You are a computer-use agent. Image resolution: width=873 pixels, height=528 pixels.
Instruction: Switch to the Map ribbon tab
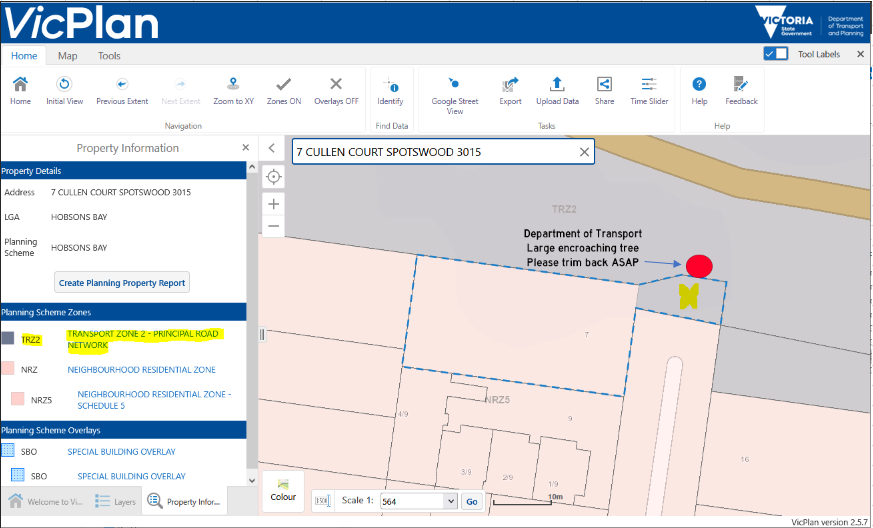68,56
